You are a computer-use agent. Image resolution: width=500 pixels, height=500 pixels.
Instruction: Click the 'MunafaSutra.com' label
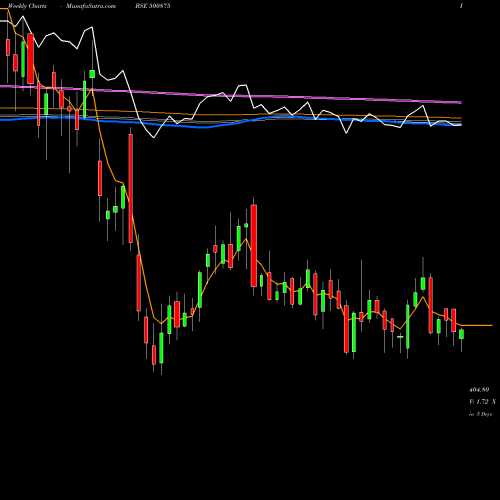[x=91, y=6]
